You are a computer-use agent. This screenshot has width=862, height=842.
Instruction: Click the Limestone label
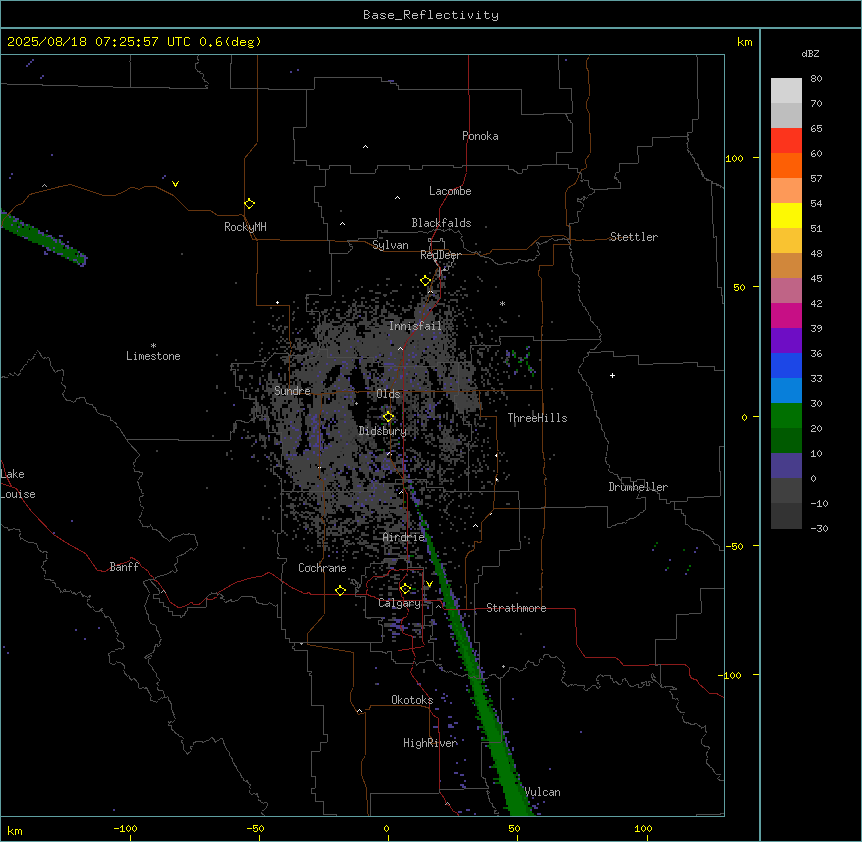point(153,356)
